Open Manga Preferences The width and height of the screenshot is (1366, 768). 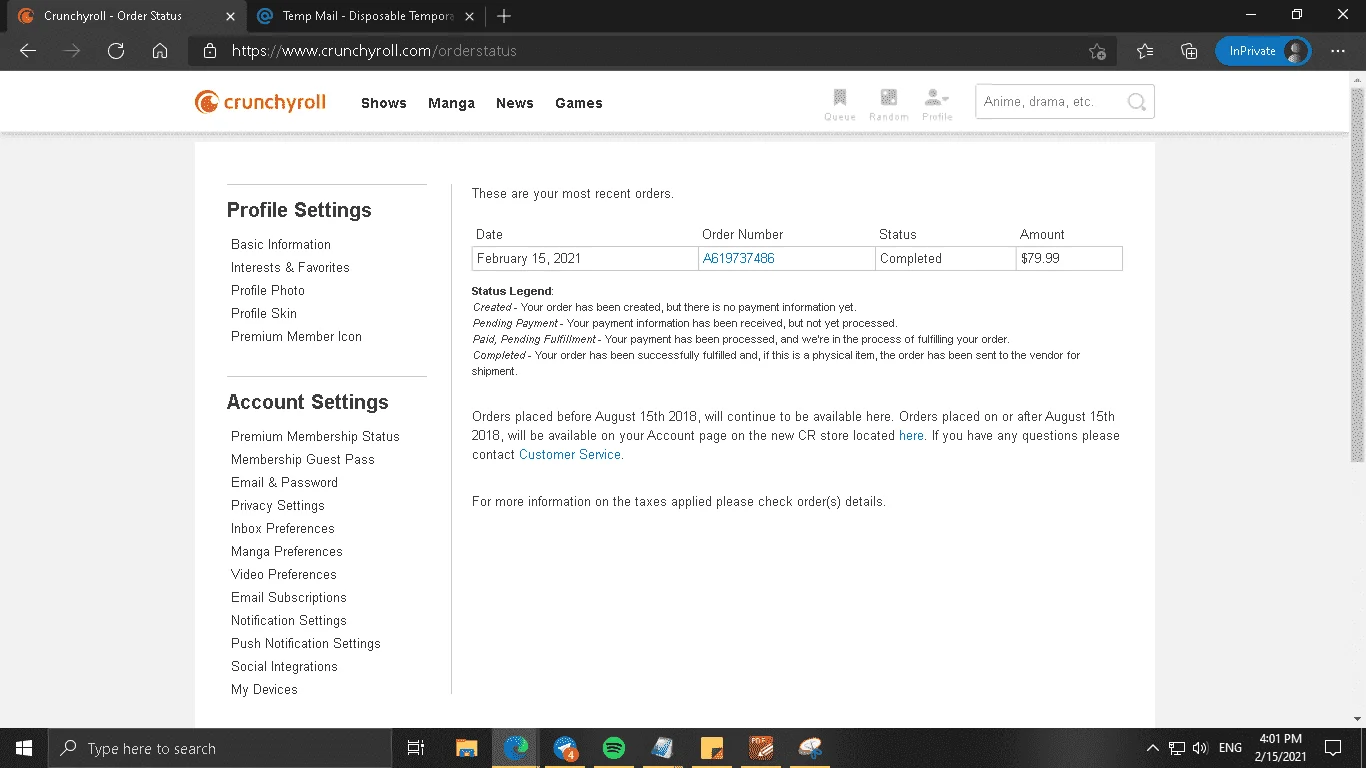287,551
